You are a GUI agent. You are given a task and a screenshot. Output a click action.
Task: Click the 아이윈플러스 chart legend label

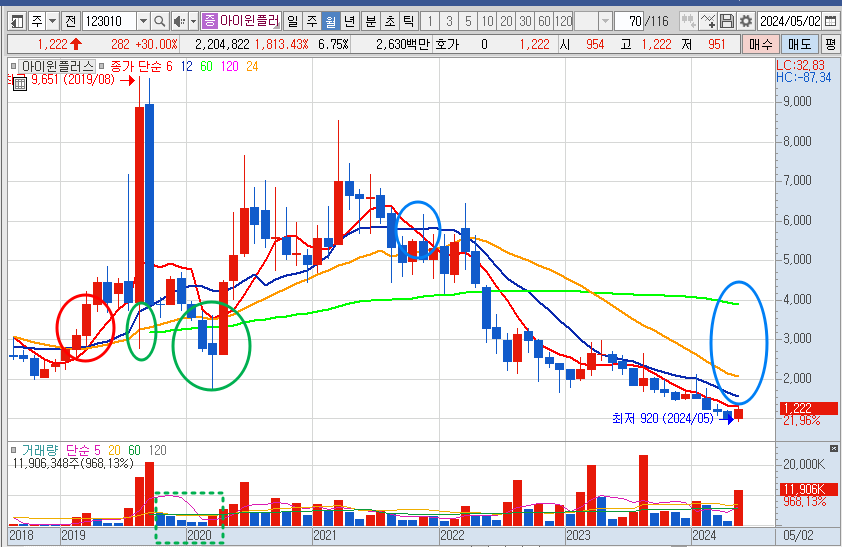pos(57,67)
